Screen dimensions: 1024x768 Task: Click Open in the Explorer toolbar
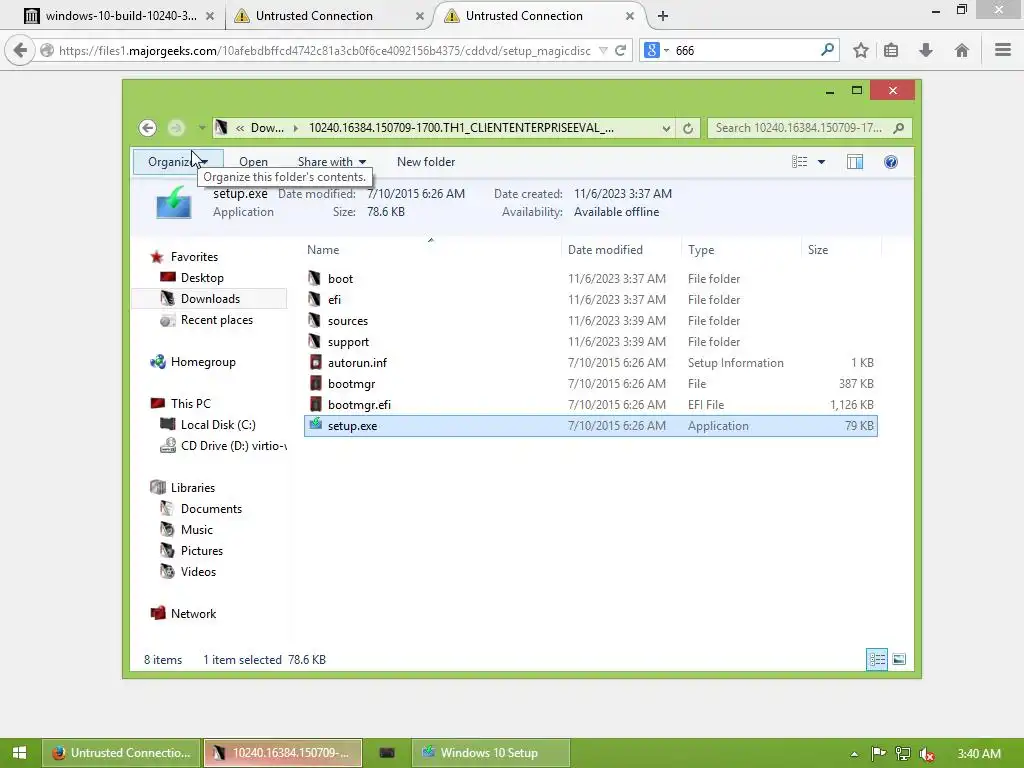point(253,161)
